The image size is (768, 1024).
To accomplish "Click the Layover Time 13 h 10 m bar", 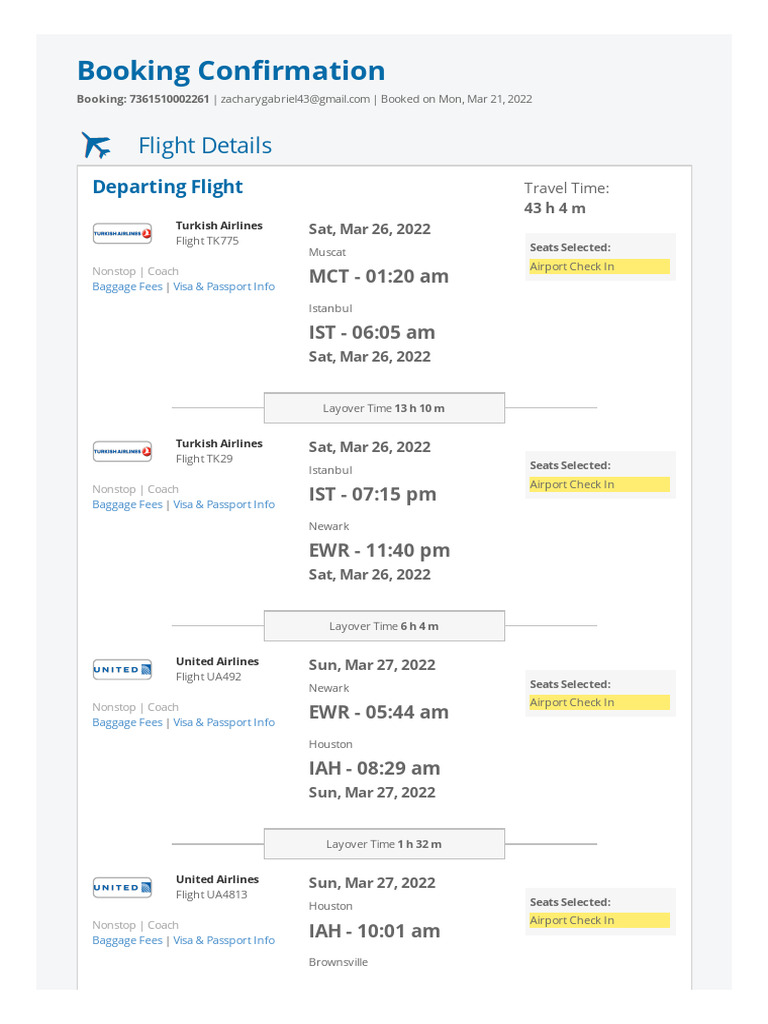I will coord(384,408).
